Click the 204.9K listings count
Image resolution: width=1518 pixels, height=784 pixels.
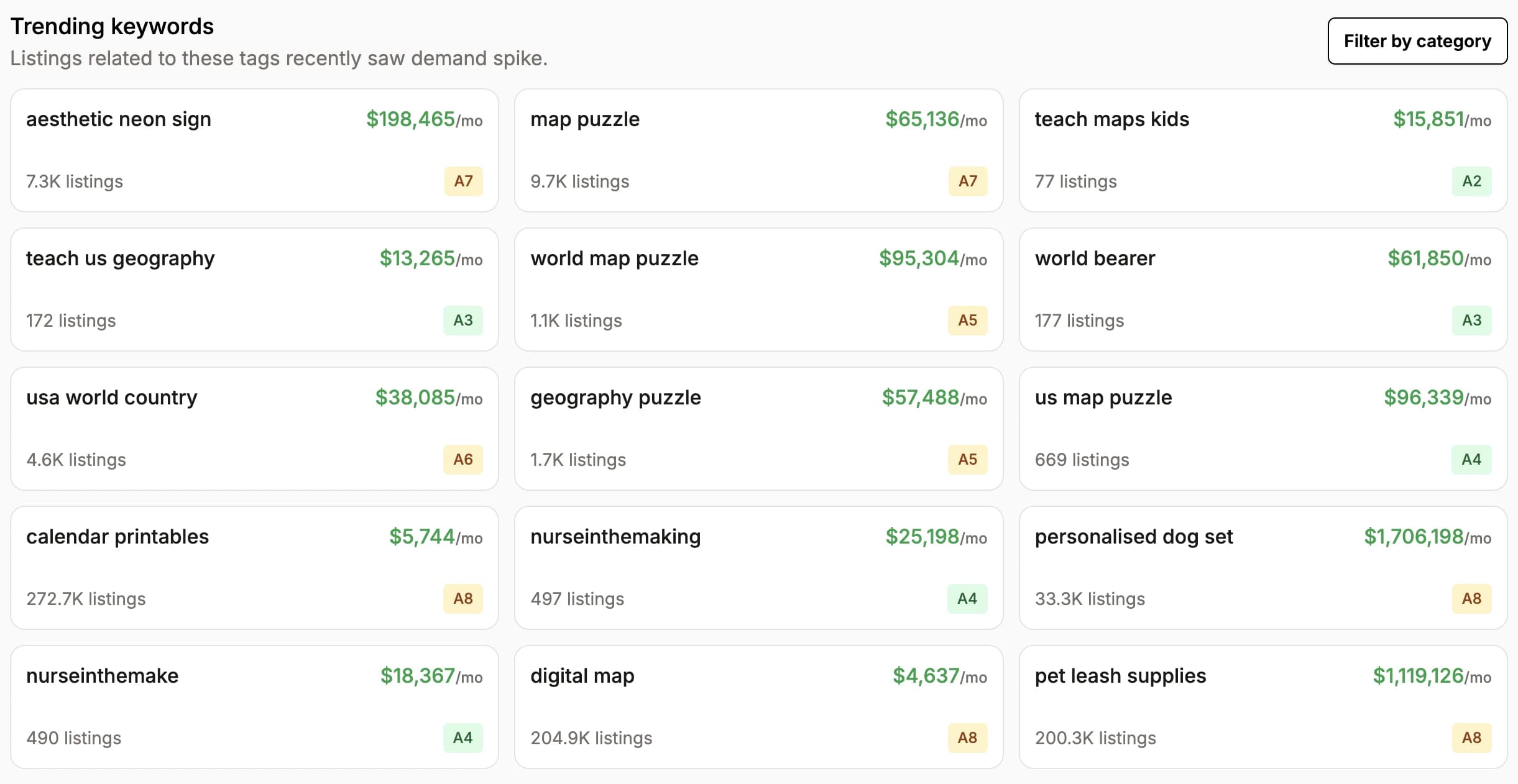[591, 738]
